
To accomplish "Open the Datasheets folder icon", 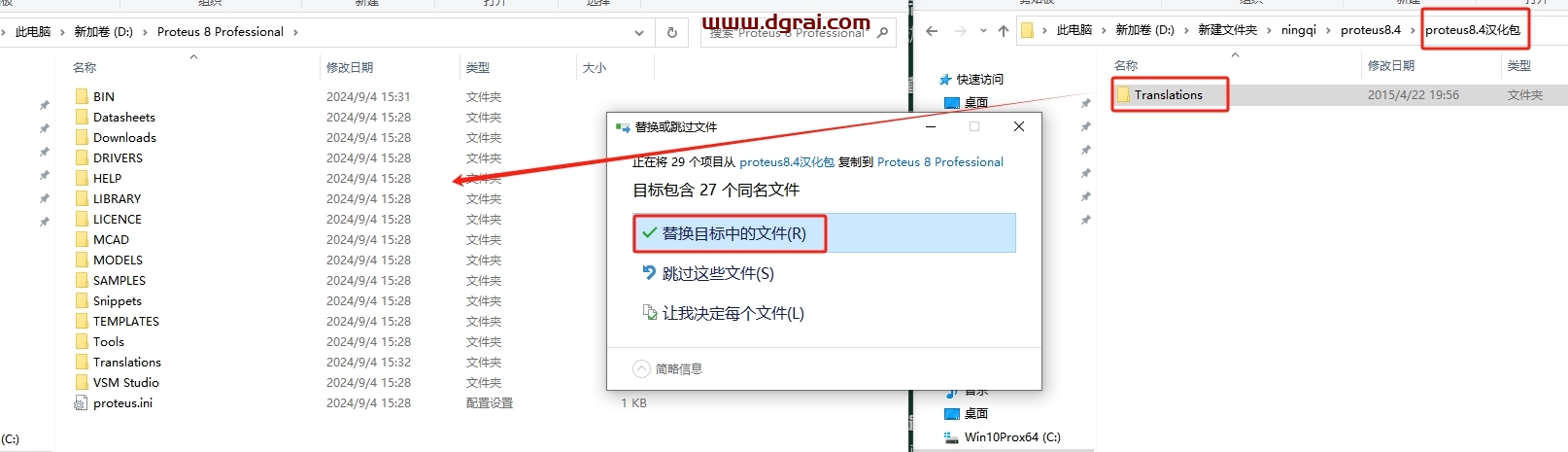I will click(x=82, y=117).
